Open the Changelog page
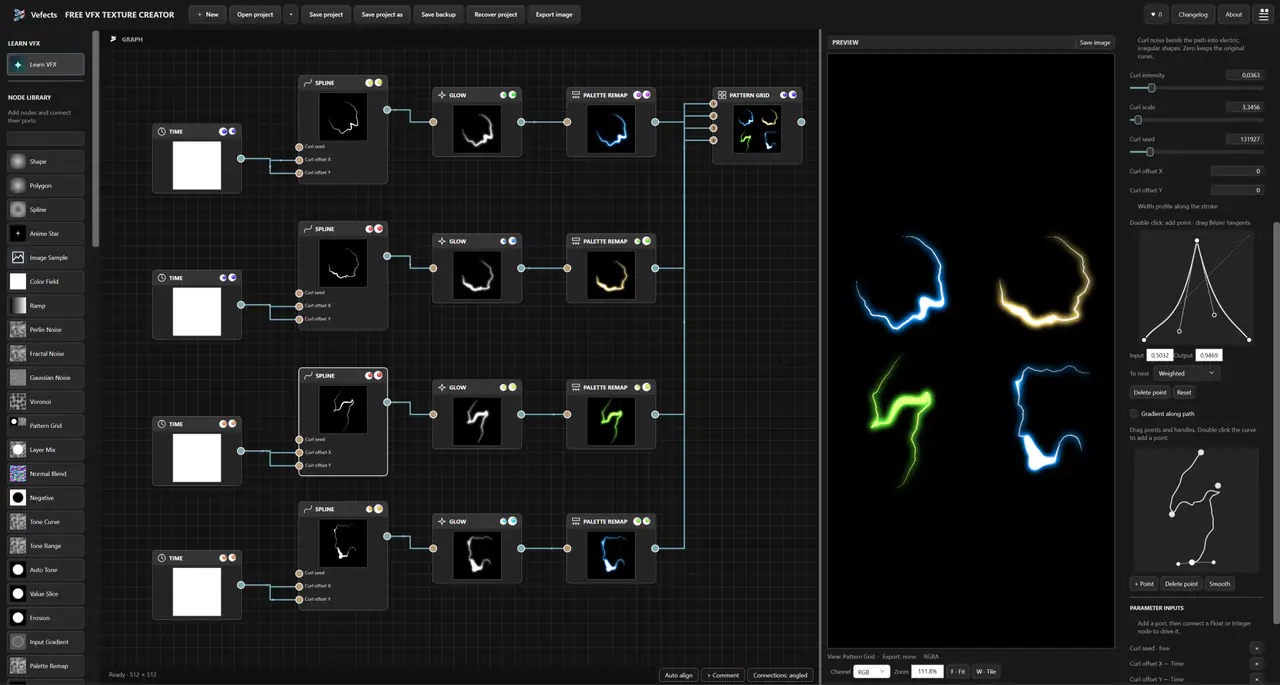 click(1193, 15)
